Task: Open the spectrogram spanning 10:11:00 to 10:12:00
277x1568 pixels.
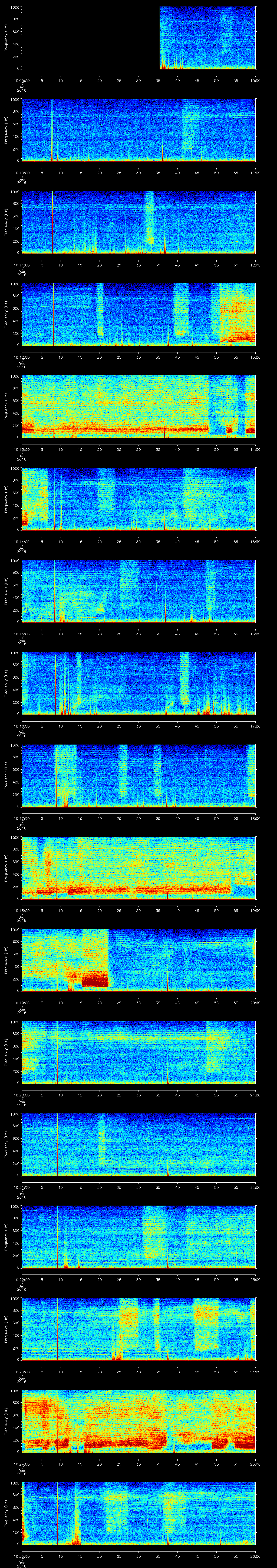Action: [139, 222]
